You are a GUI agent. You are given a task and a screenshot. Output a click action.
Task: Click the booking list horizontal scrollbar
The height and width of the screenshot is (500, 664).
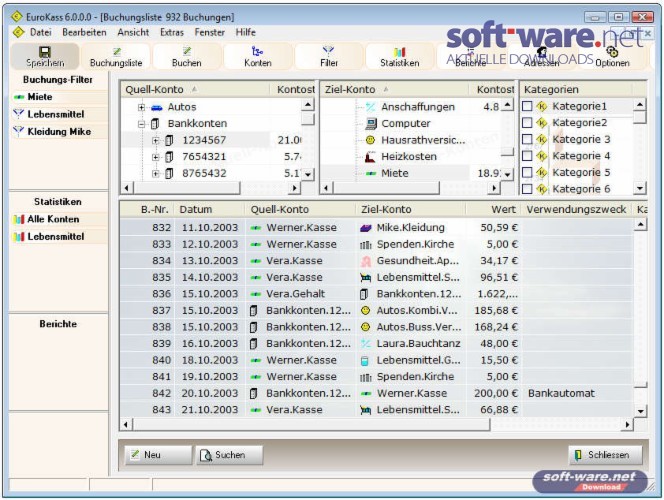click(312, 424)
